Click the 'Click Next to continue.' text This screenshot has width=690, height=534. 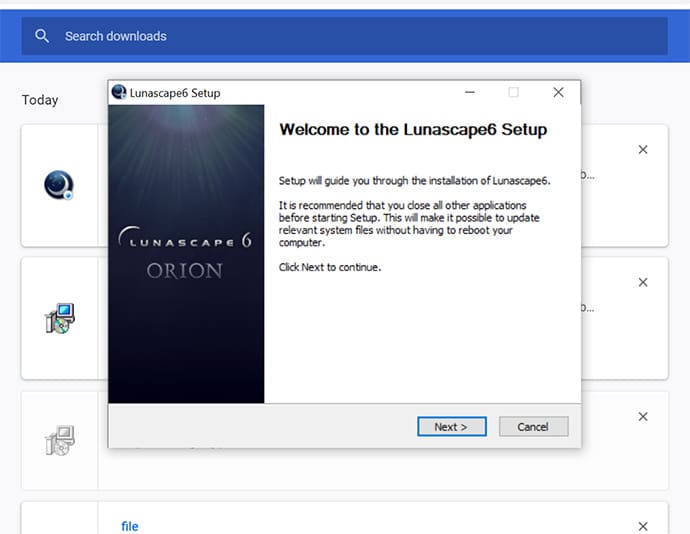(330, 267)
